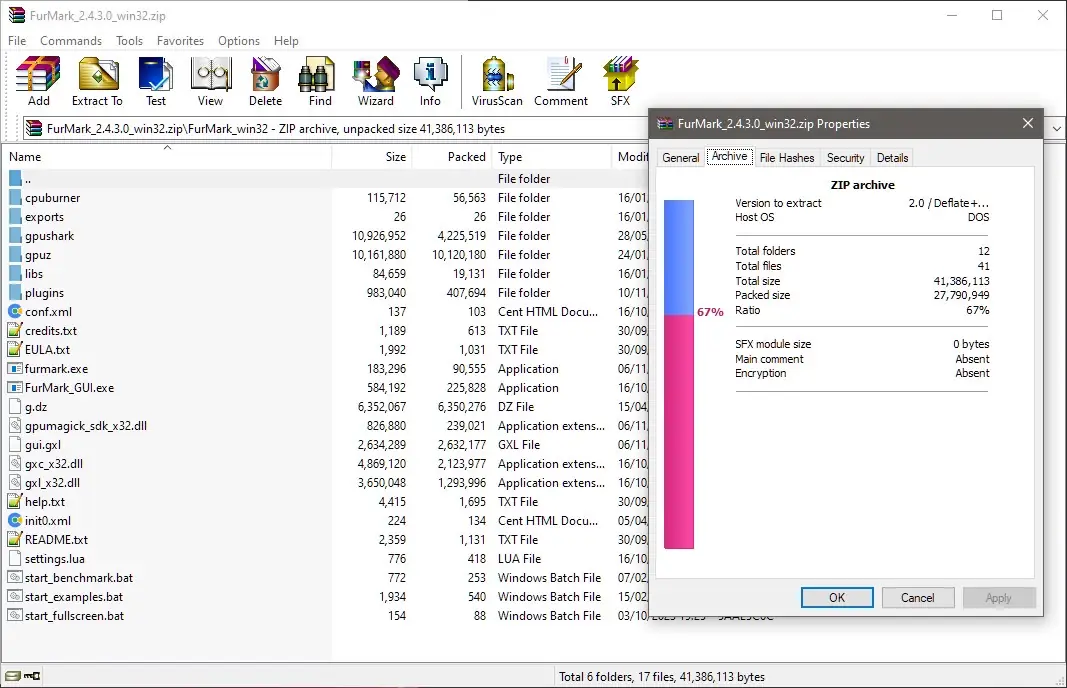Click the WinRAR icon in the title bar

(x=17, y=15)
